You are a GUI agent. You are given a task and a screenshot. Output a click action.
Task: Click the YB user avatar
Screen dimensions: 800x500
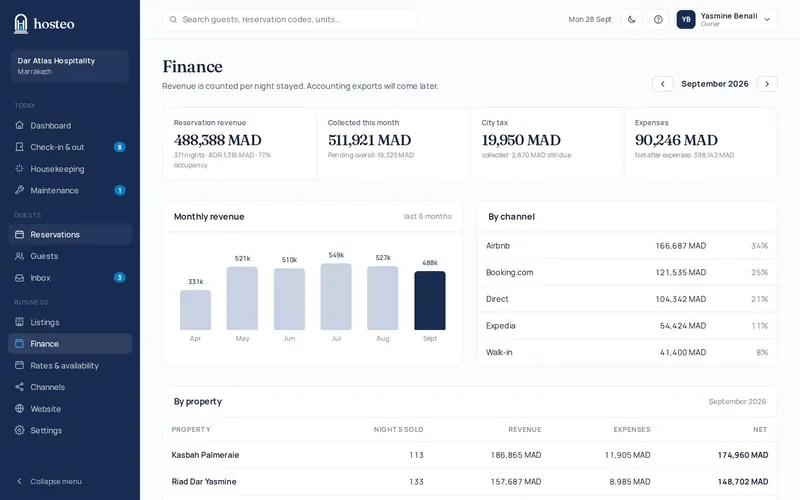click(686, 19)
